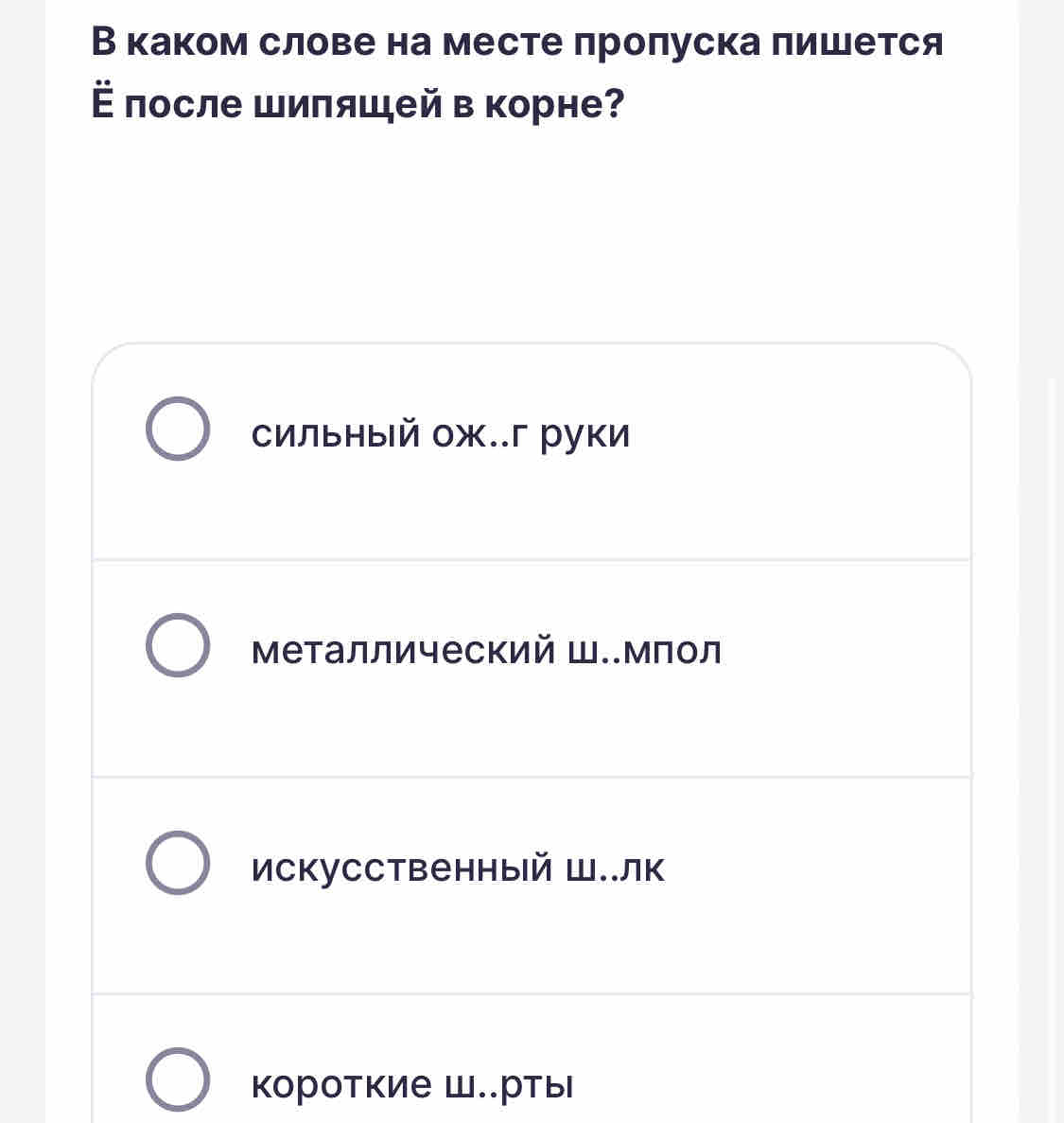The height and width of the screenshot is (1123, 1064).
Task: Click the word «ш..рты» in fourth option
Action: (510, 1085)
